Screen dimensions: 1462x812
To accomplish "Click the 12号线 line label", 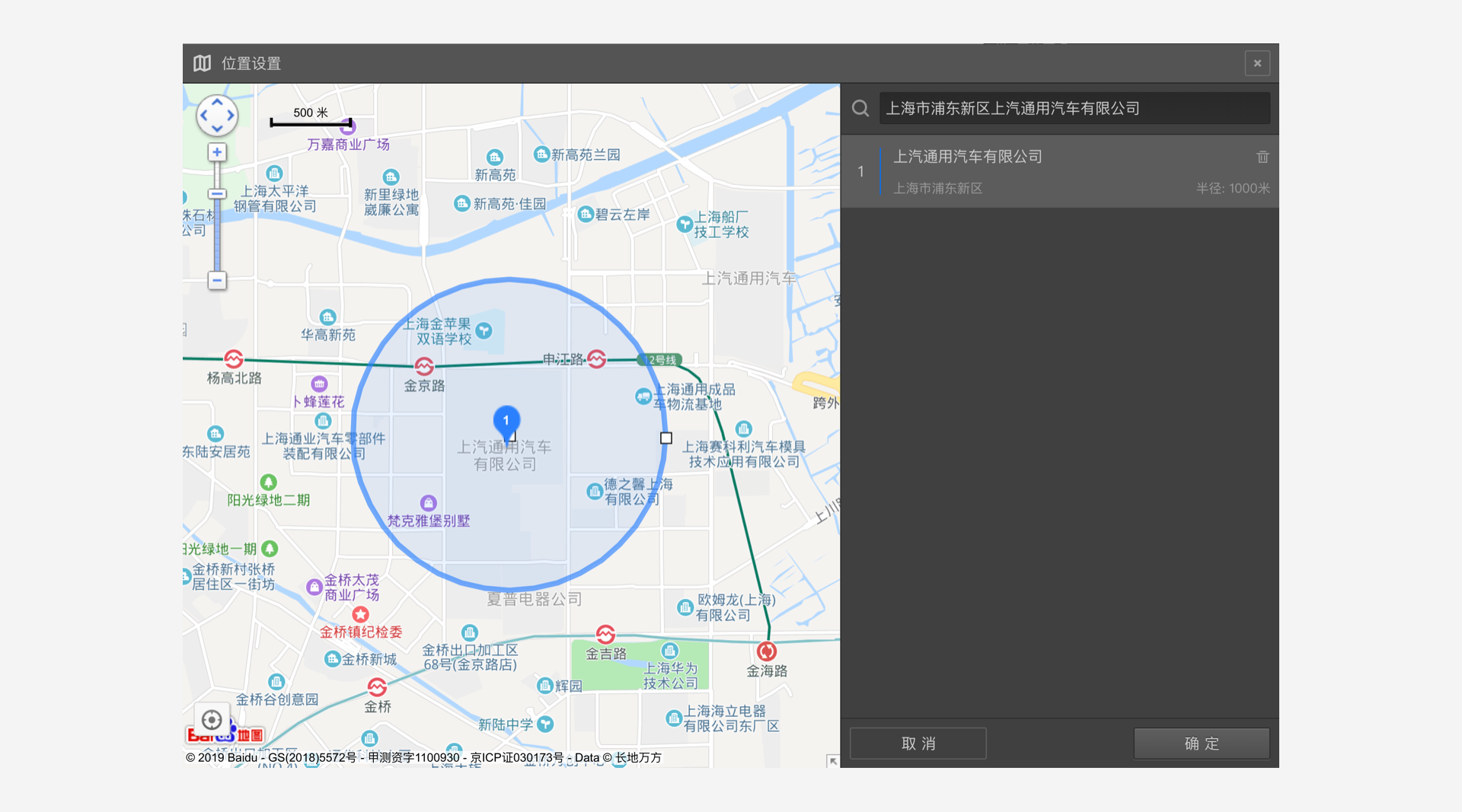I will [x=659, y=360].
